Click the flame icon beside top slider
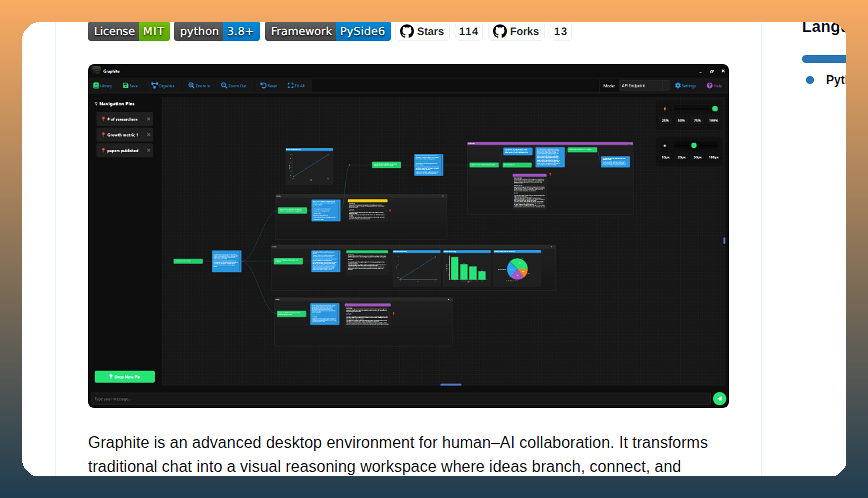 (x=665, y=109)
